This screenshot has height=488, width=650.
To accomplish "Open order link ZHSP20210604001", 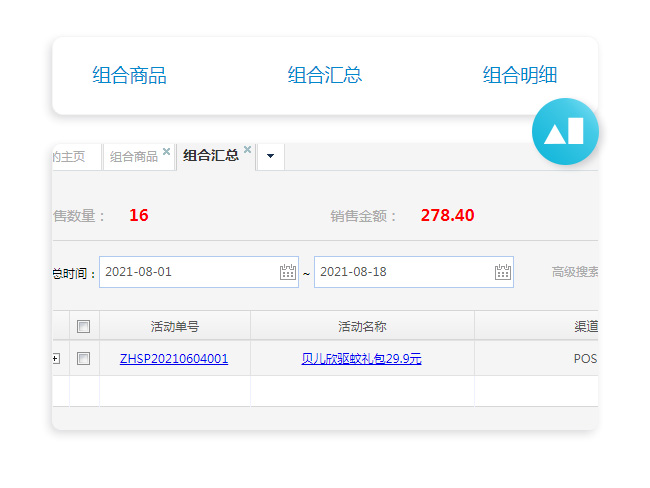I will pyautogui.click(x=174, y=358).
